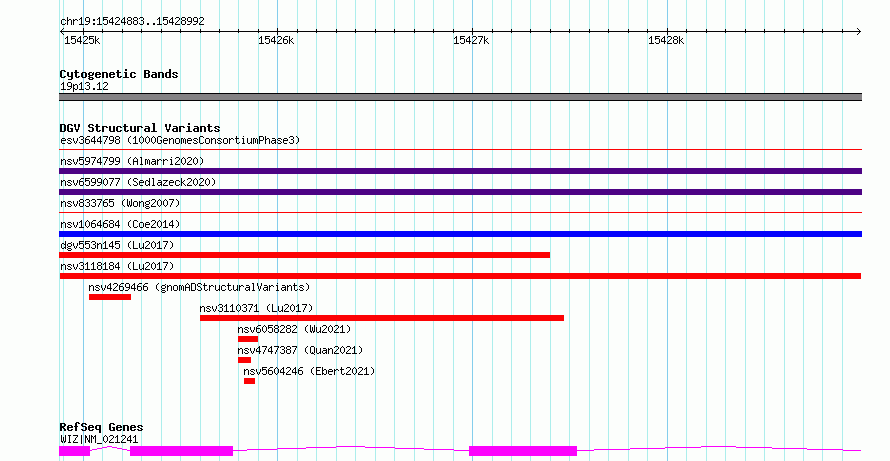Screen dimensions: 890x461
Task: Click the Cytogenetic Bands track title
Action: click(119, 74)
